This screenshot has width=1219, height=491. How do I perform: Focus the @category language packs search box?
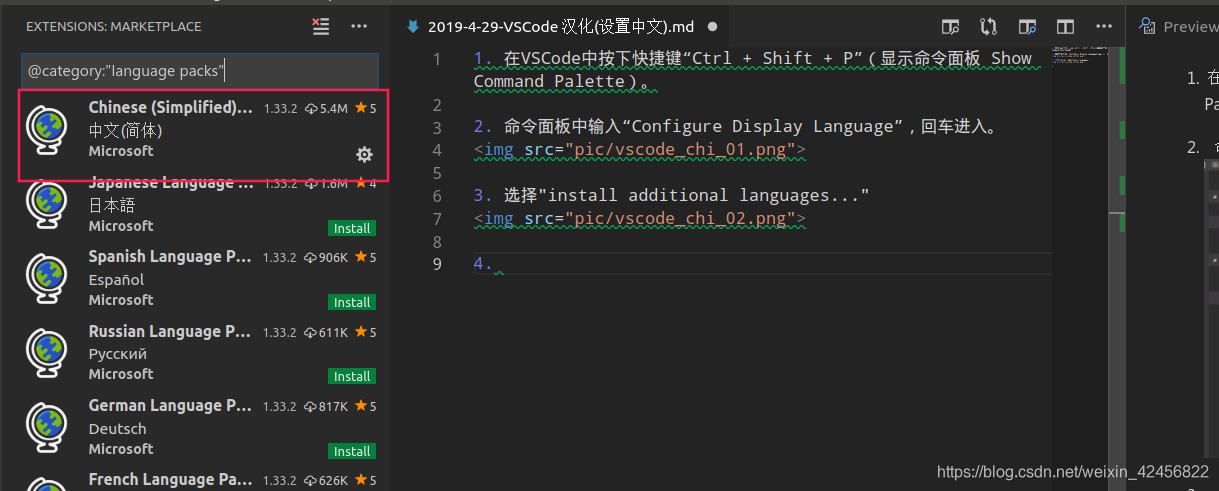point(200,70)
